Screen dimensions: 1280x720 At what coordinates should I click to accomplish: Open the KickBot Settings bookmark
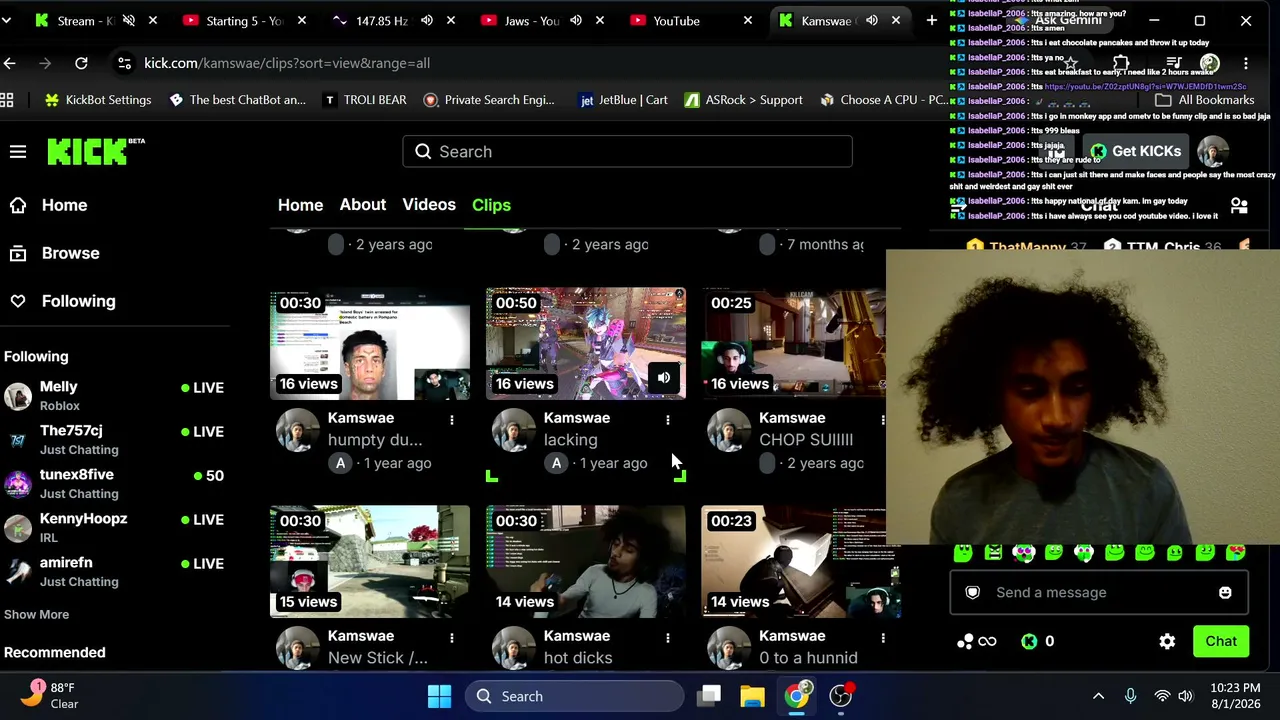pos(98,100)
